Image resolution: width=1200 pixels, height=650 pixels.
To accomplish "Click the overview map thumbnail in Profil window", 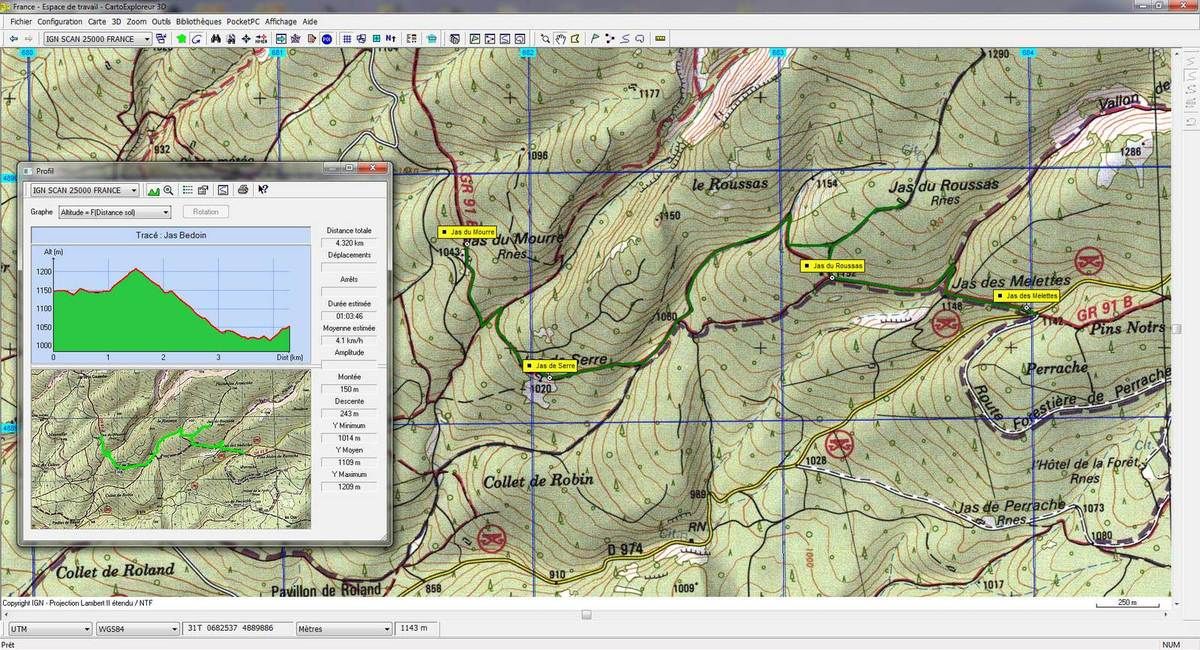I will coord(171,449).
